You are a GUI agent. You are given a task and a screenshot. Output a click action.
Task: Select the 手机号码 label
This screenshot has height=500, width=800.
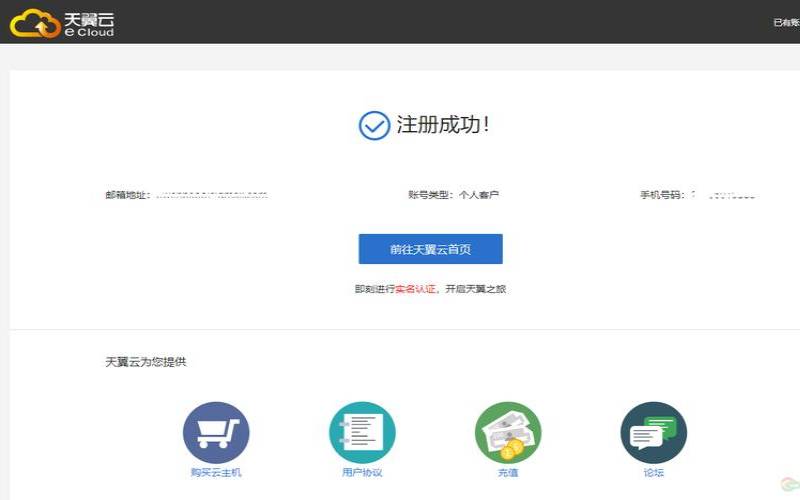[x=662, y=195]
